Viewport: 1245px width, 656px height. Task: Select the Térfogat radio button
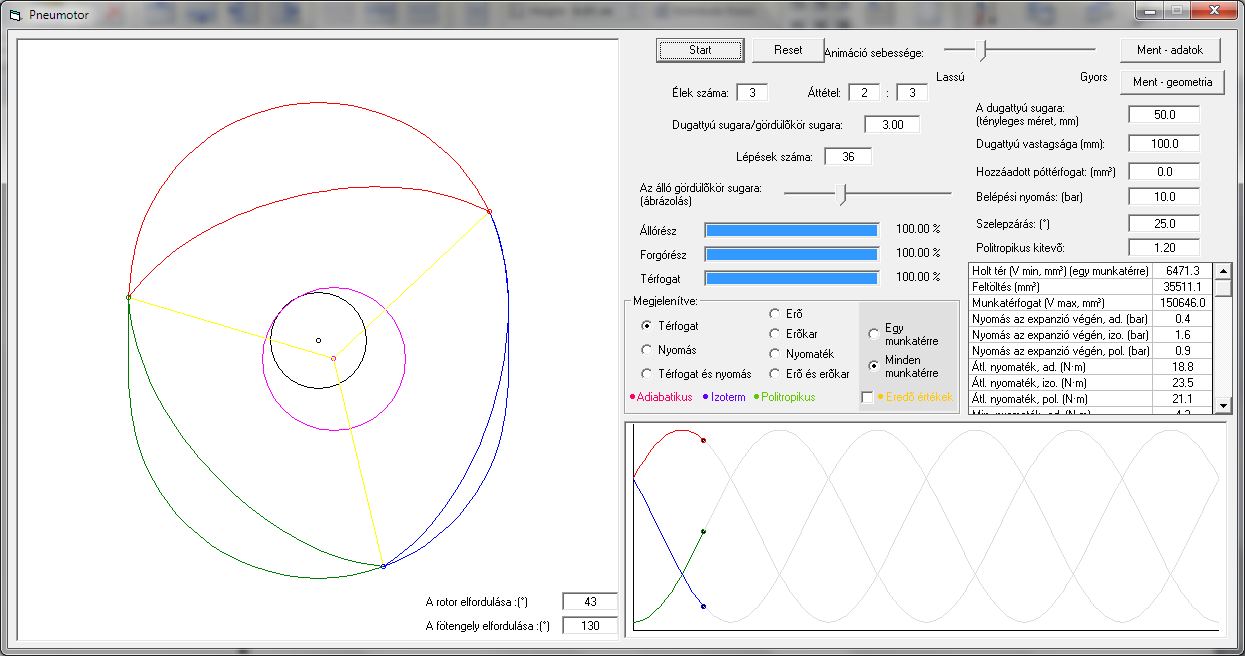646,326
